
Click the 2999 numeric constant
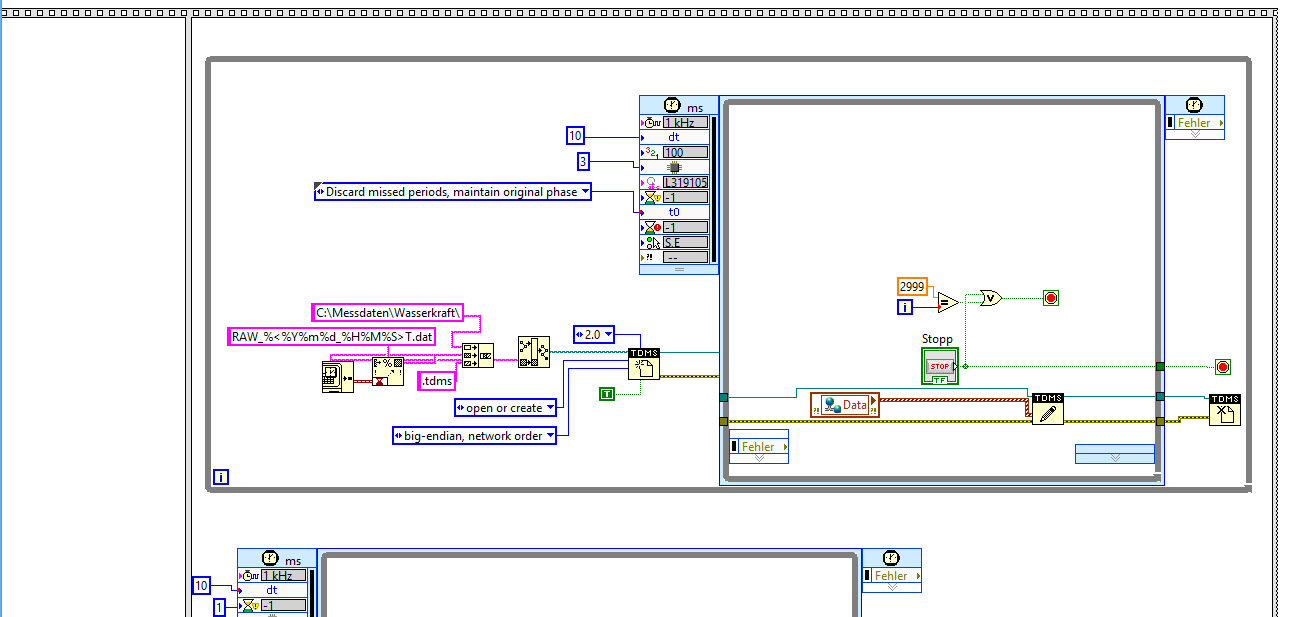(x=913, y=286)
